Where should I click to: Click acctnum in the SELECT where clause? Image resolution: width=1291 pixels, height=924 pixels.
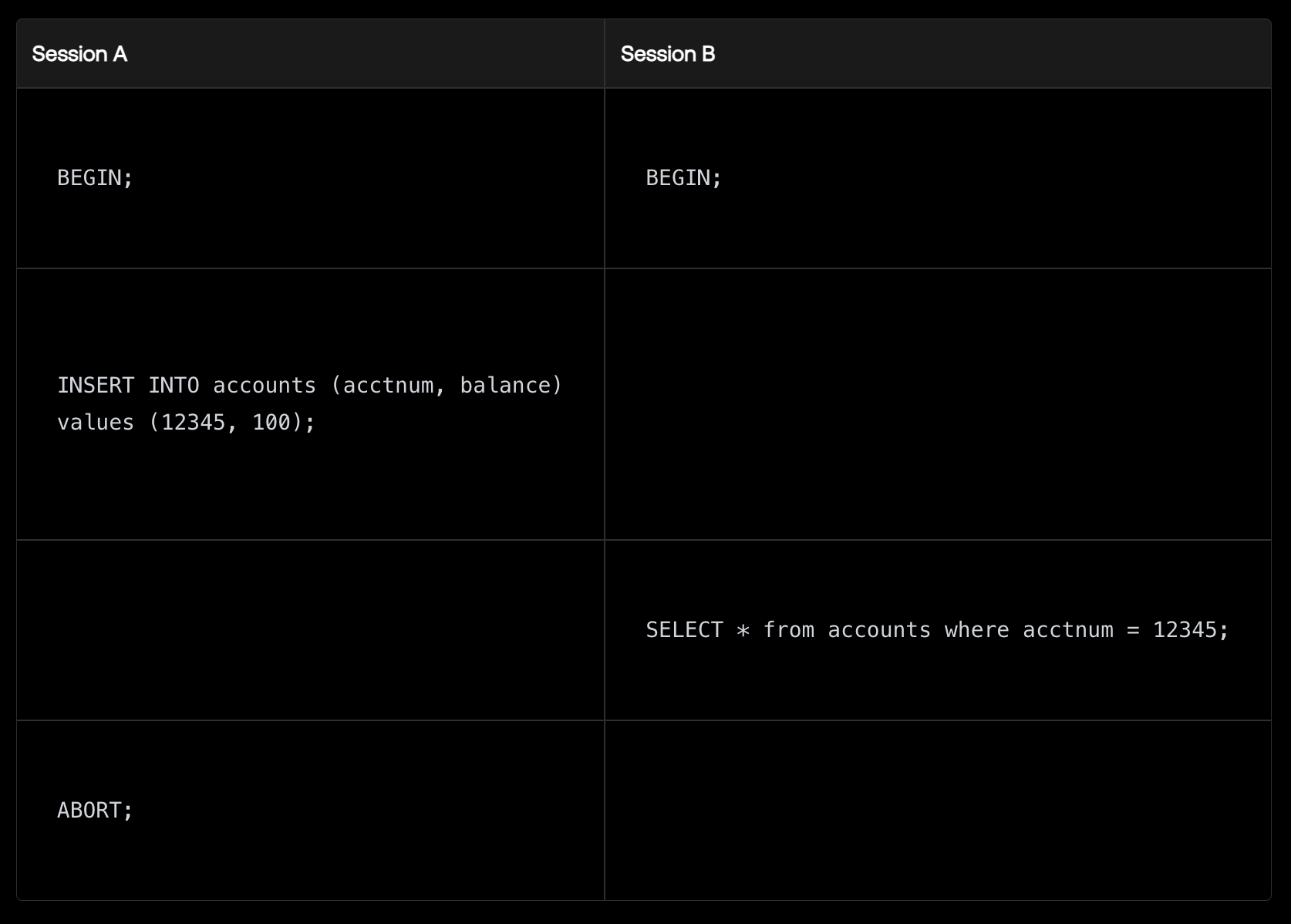coord(1067,630)
